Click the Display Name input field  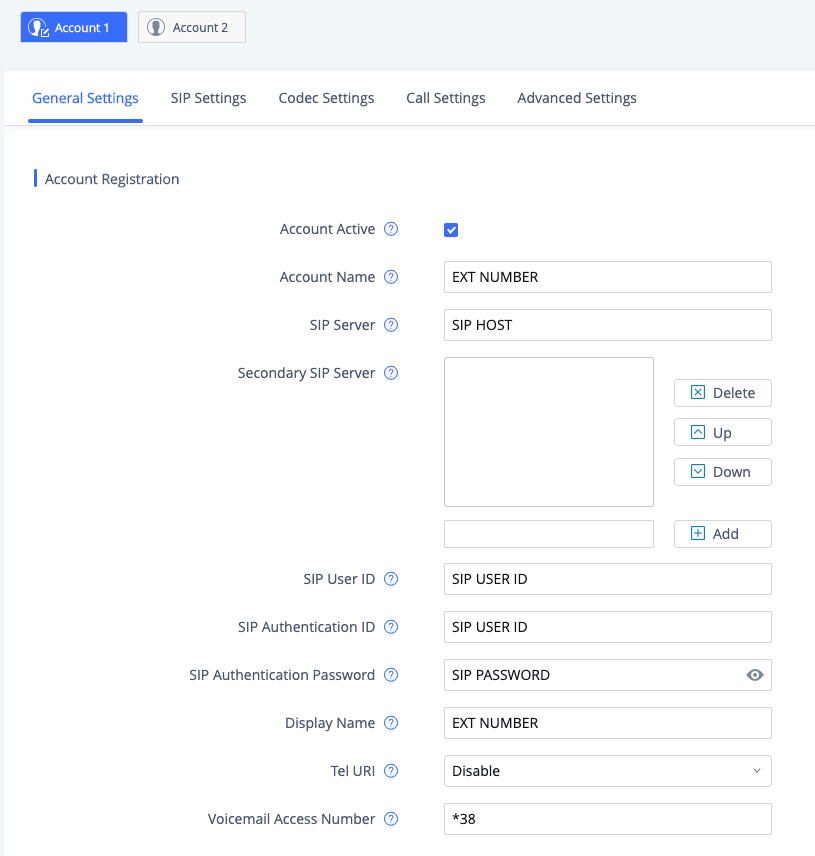pos(608,723)
